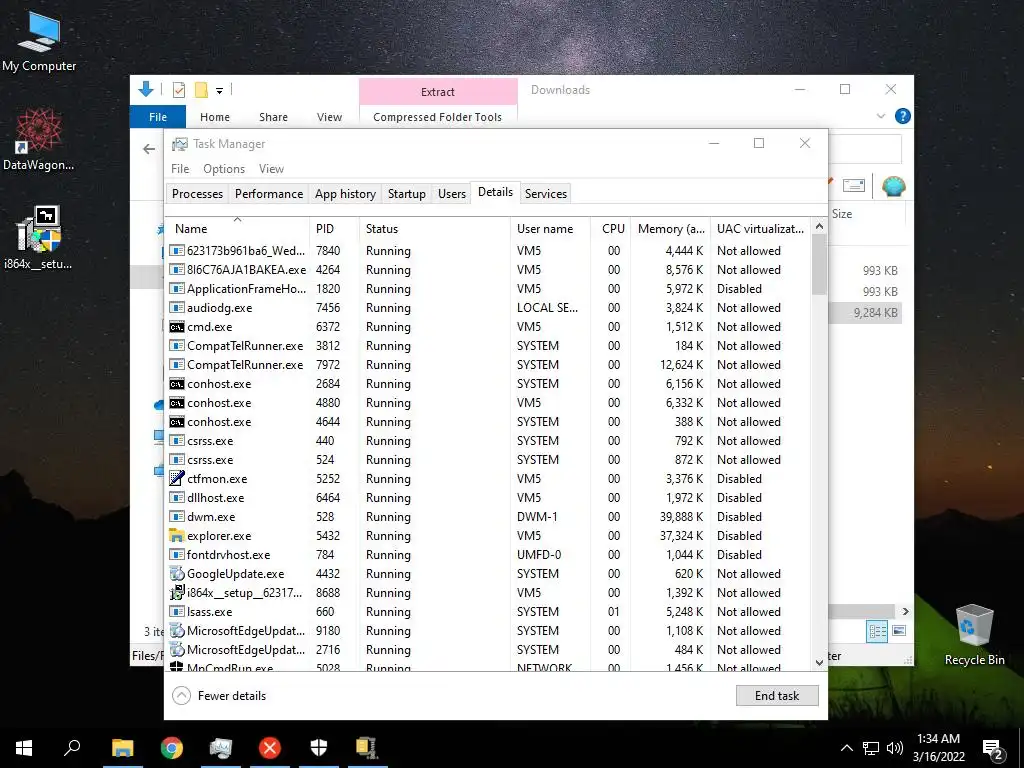Open i864x__setu installer on desktop
The height and width of the screenshot is (768, 1024).
point(39,238)
